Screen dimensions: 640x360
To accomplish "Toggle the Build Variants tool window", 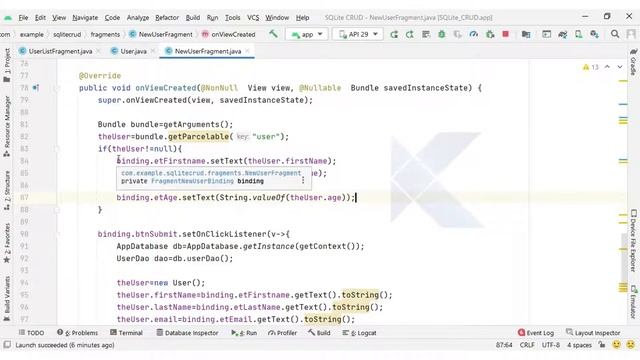I will click(x=7, y=299).
